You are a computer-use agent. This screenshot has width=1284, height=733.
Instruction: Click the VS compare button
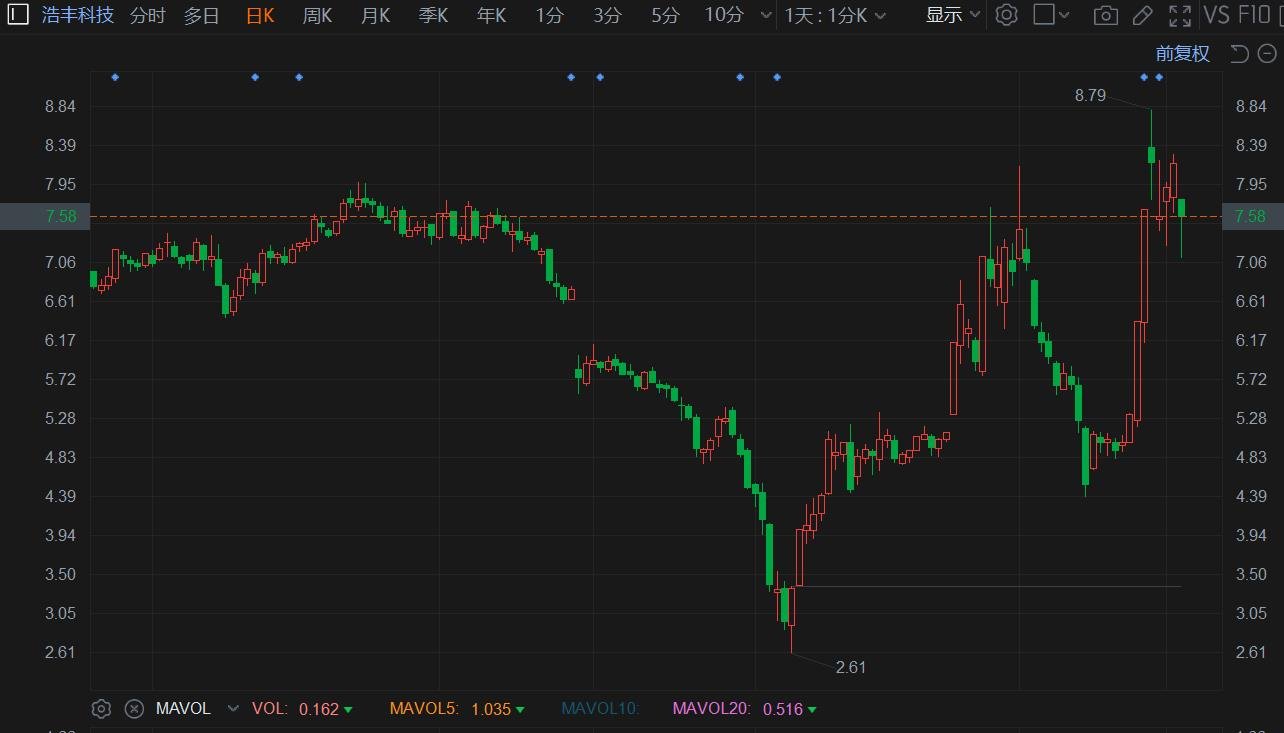1216,15
